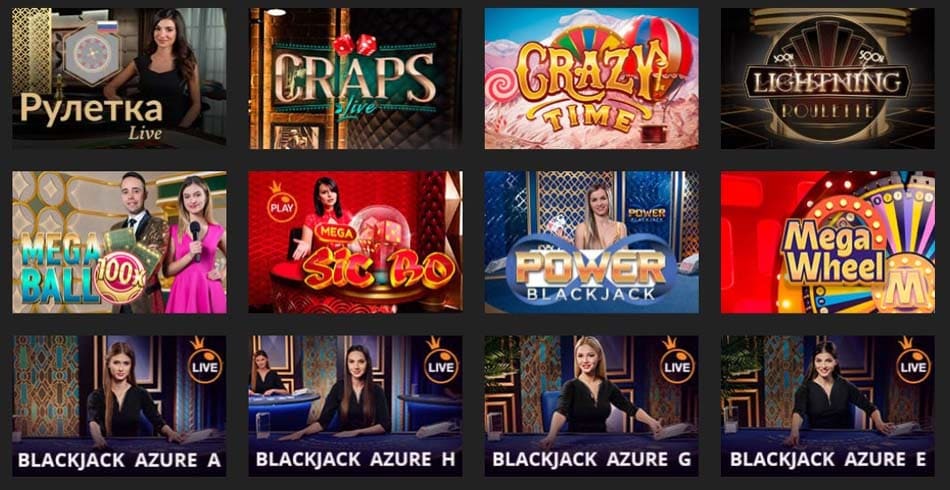Open the Lightning Roulette tile

828,78
